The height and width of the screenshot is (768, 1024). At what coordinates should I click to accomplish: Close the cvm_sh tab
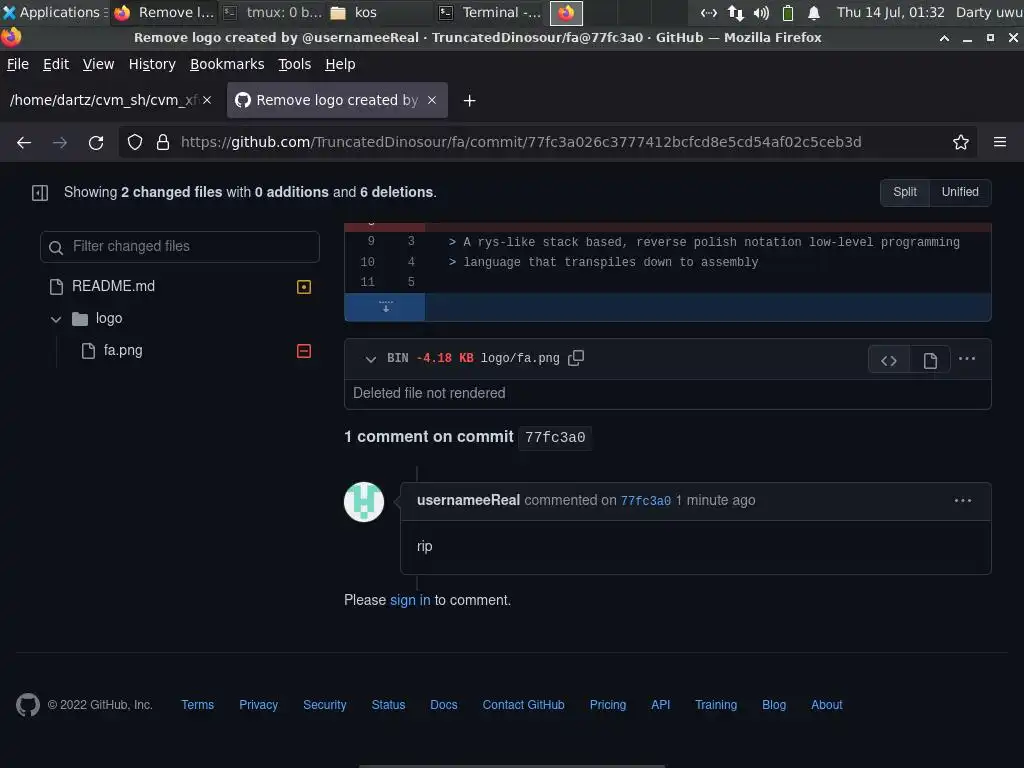coord(207,100)
